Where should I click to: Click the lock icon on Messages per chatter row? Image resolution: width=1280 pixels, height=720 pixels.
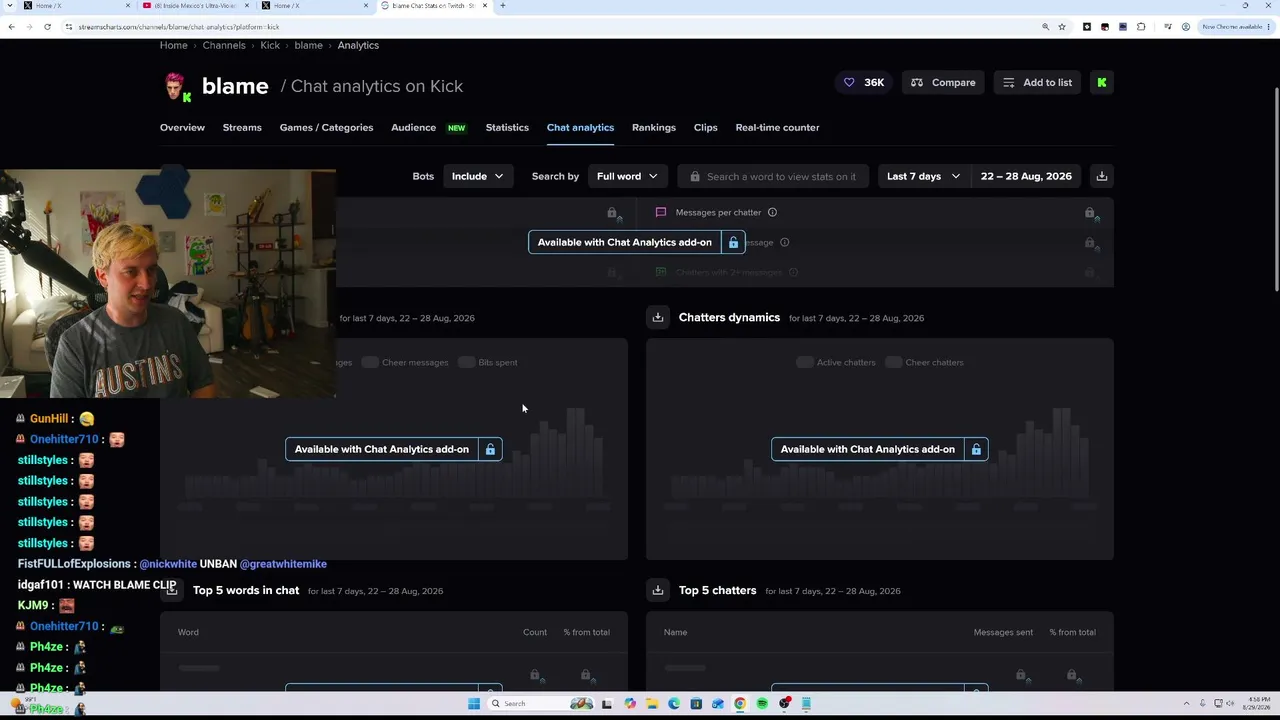click(1090, 212)
